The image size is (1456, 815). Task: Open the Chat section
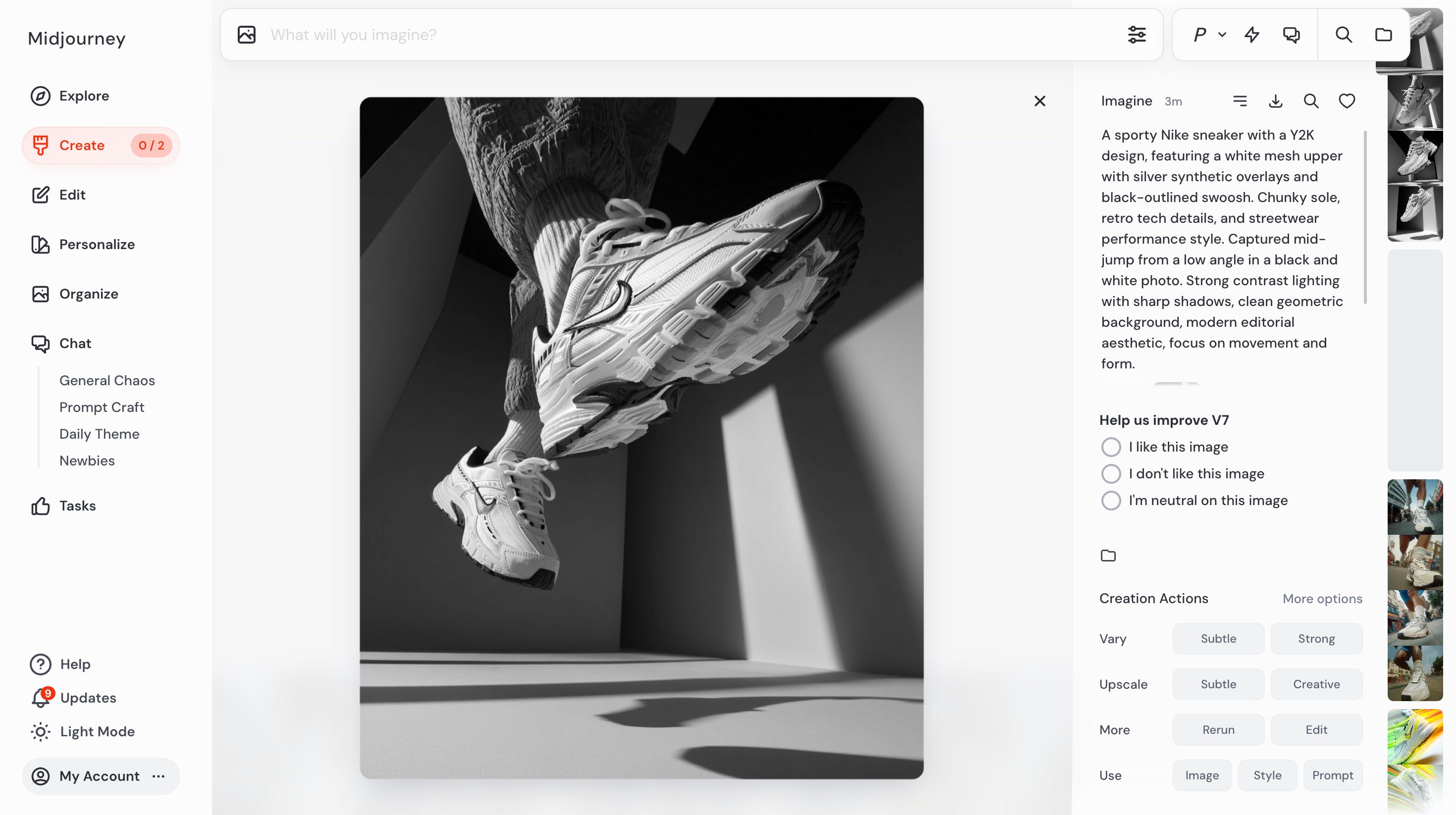61,344
